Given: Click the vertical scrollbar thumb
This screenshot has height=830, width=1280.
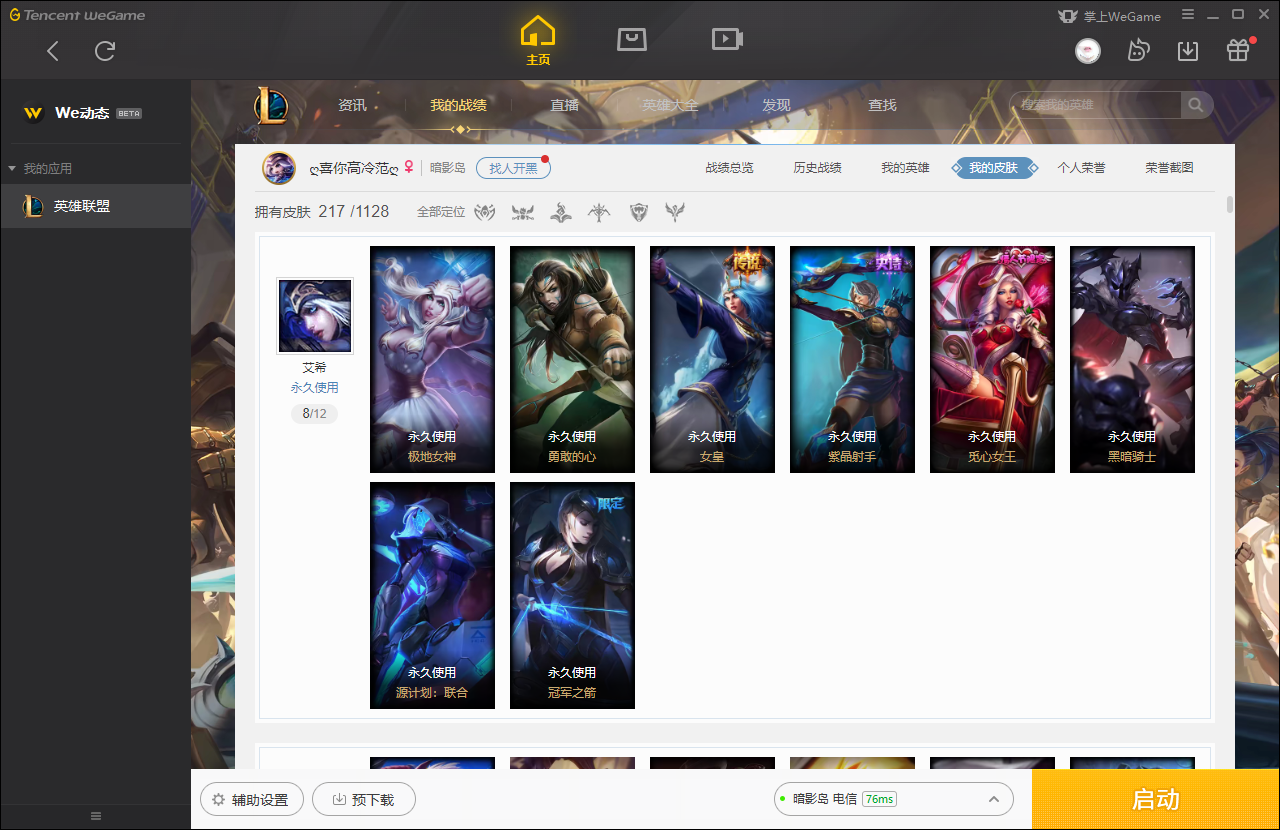Looking at the screenshot, I should click(1229, 205).
